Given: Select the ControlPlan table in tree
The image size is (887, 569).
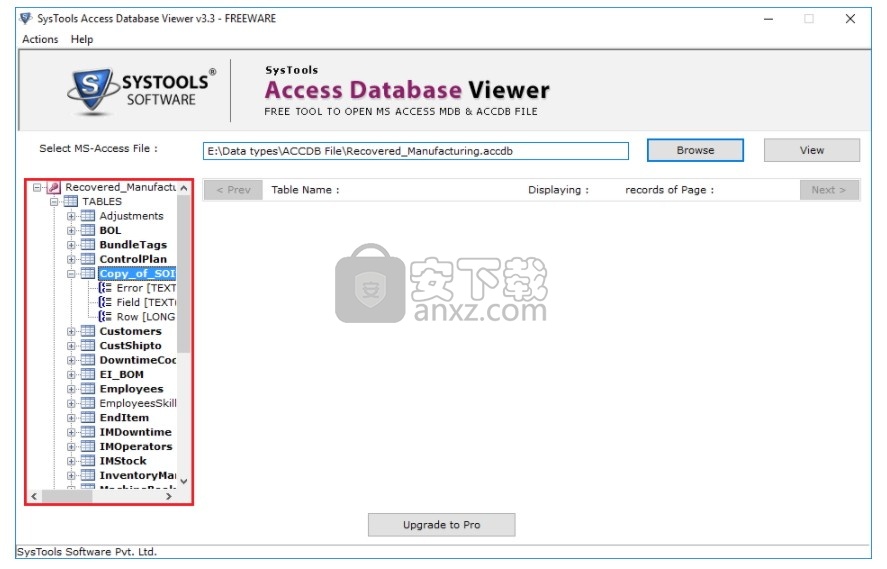Looking at the screenshot, I should [x=133, y=259].
